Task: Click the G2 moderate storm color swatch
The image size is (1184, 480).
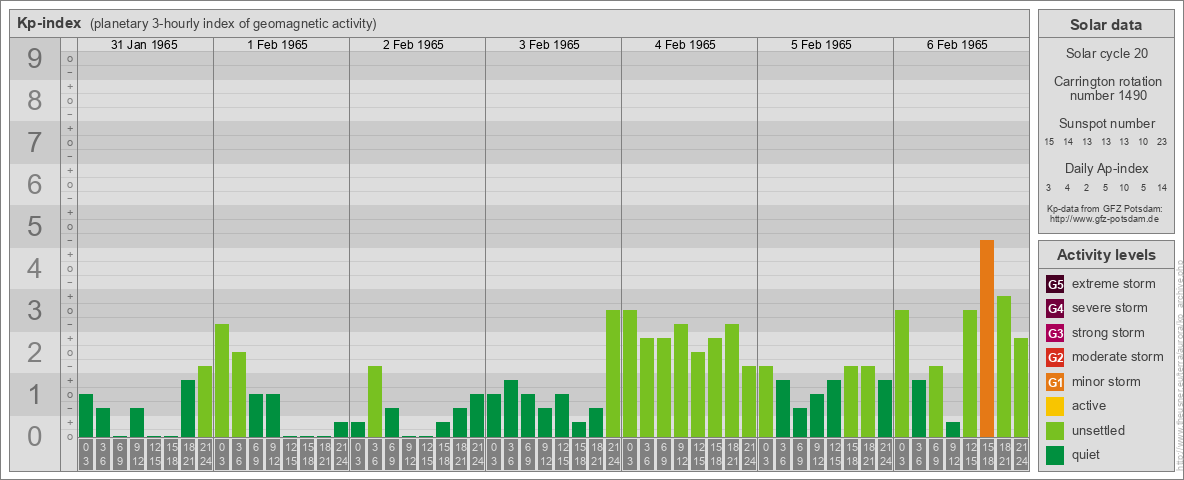Action: click(1055, 357)
